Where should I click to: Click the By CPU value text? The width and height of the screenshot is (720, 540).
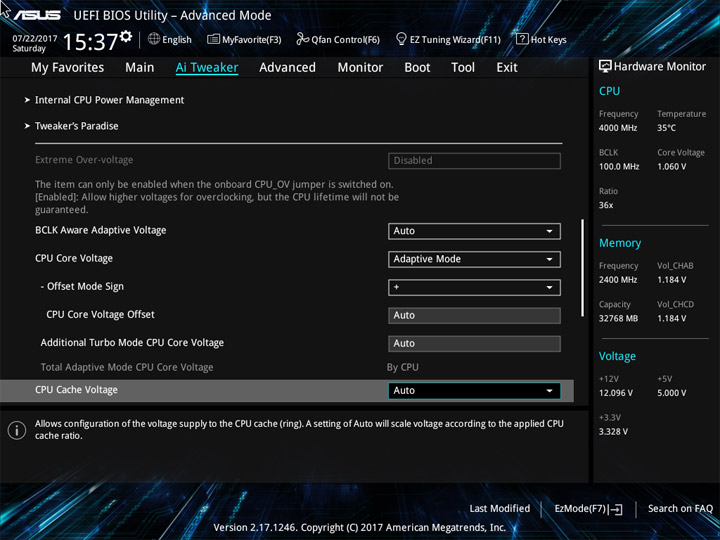click(x=403, y=367)
